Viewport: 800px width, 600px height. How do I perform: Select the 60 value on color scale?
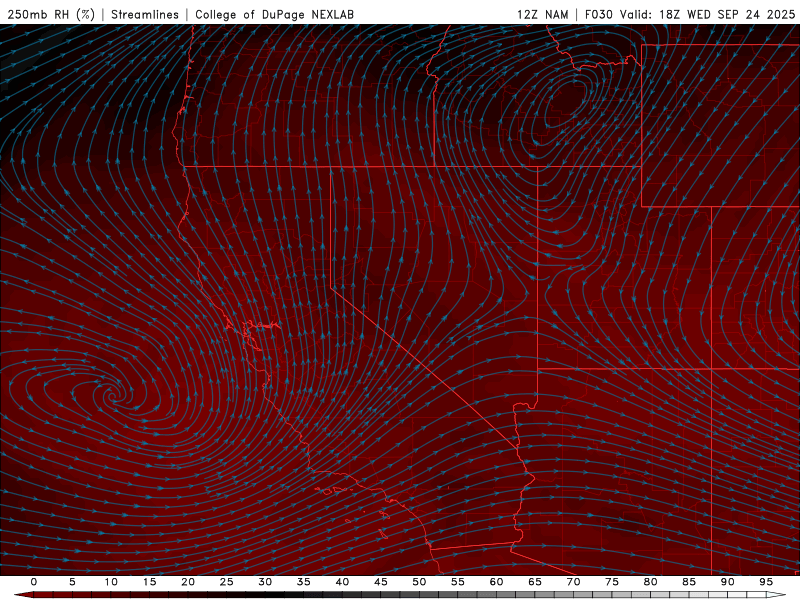tap(496, 582)
